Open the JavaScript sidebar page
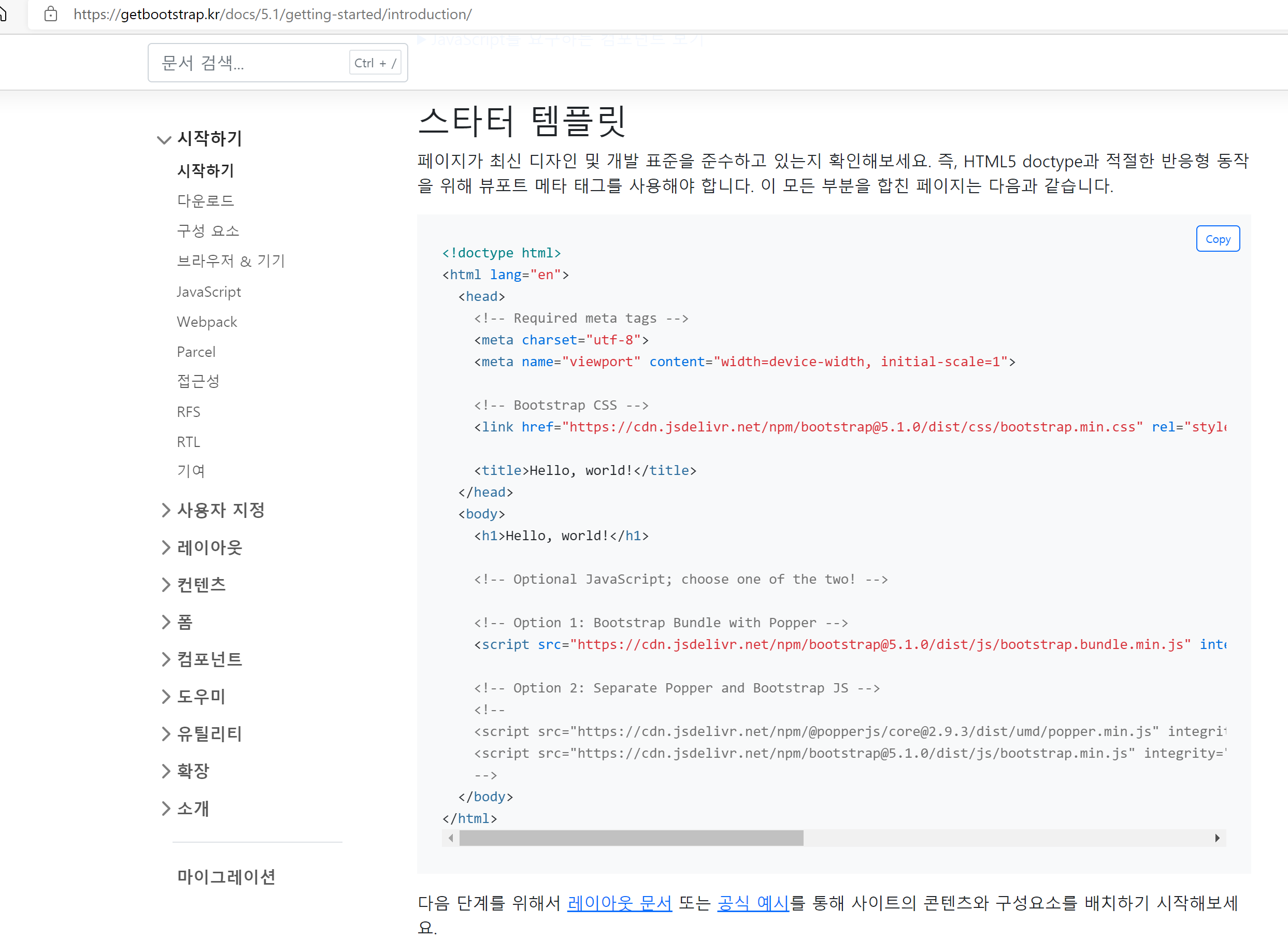The width and height of the screenshot is (1288, 938). [208, 292]
